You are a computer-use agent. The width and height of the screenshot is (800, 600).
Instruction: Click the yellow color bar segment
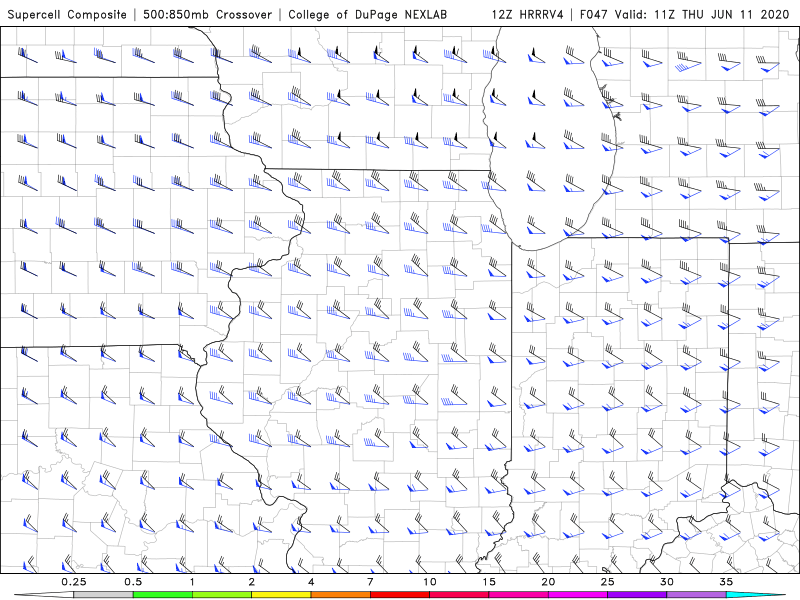click(x=281, y=595)
